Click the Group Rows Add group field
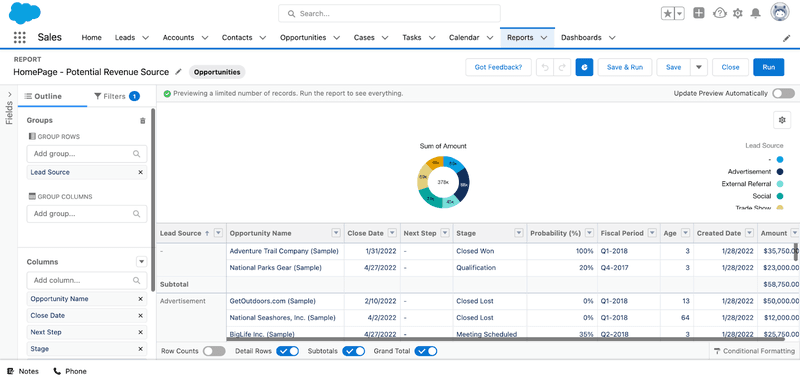Viewport: 800px width, 382px height. click(87, 154)
